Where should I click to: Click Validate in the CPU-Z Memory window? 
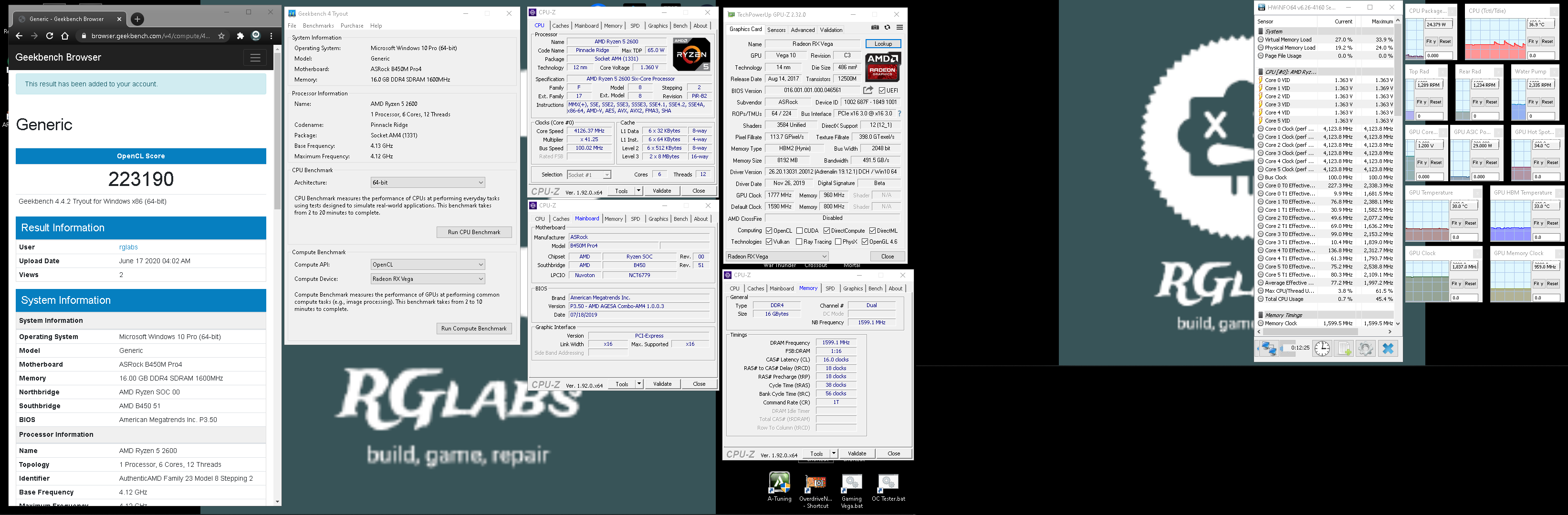click(857, 454)
